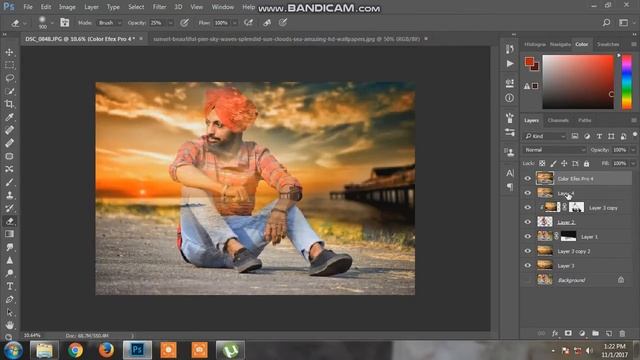Open the eraser Opacity dropdown arrow
The image size is (640, 360).
tap(171, 23)
